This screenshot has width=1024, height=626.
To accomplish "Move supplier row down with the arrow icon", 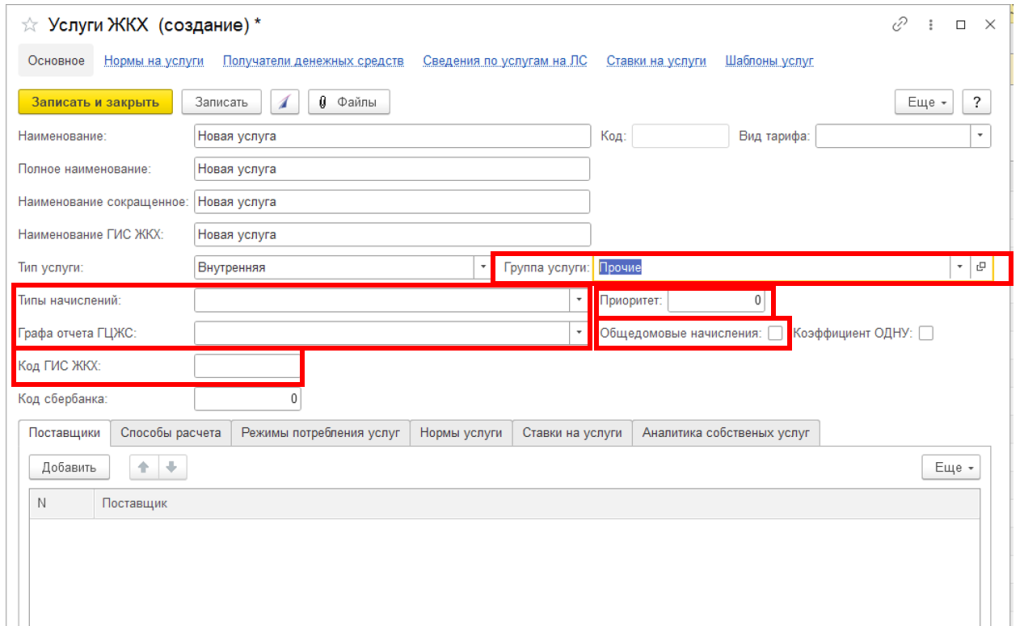I will pos(171,467).
